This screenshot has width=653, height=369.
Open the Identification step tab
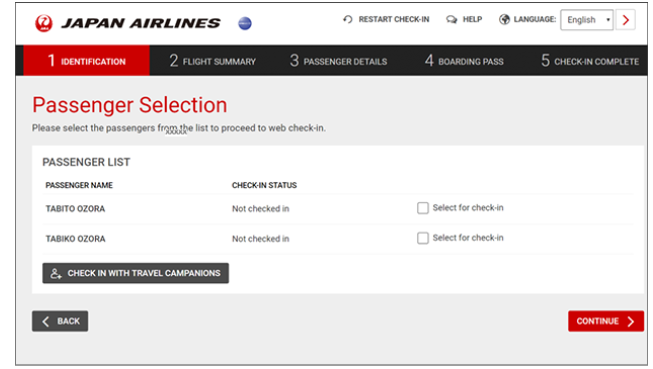87,60
